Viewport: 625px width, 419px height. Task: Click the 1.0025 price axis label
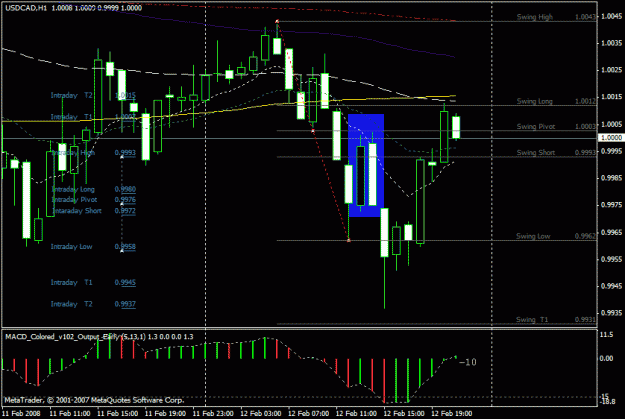tap(611, 70)
